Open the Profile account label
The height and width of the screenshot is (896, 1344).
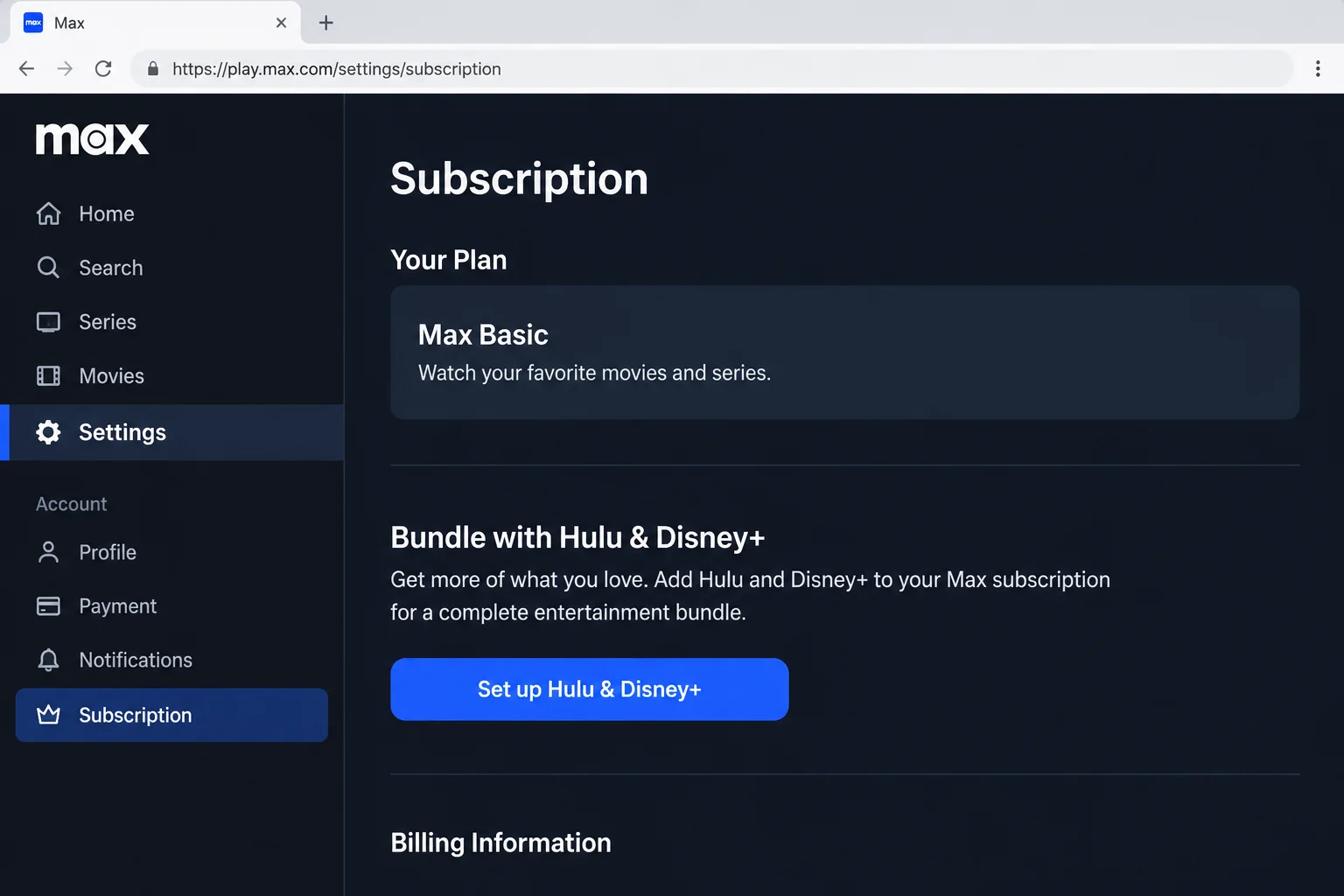(108, 552)
